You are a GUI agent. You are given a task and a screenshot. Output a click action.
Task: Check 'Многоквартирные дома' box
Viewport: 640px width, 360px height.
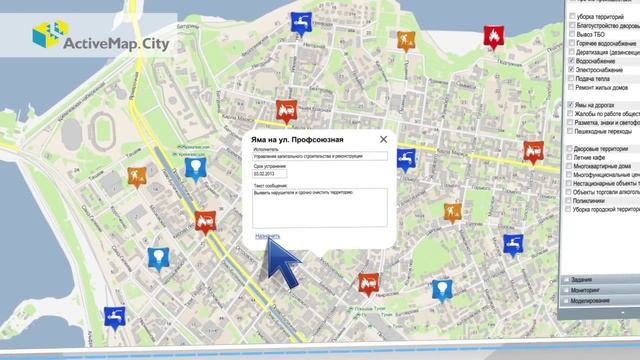point(569,166)
